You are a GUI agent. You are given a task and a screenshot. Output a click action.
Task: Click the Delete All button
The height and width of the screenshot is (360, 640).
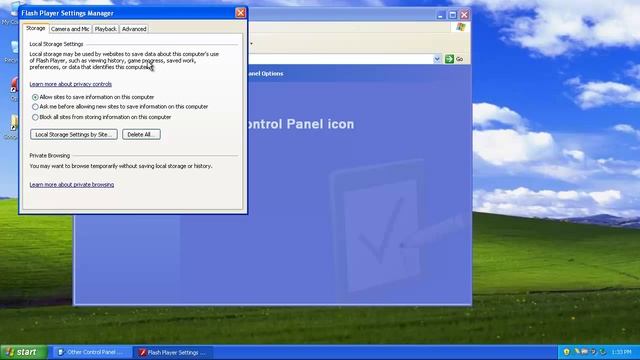[x=141, y=134]
